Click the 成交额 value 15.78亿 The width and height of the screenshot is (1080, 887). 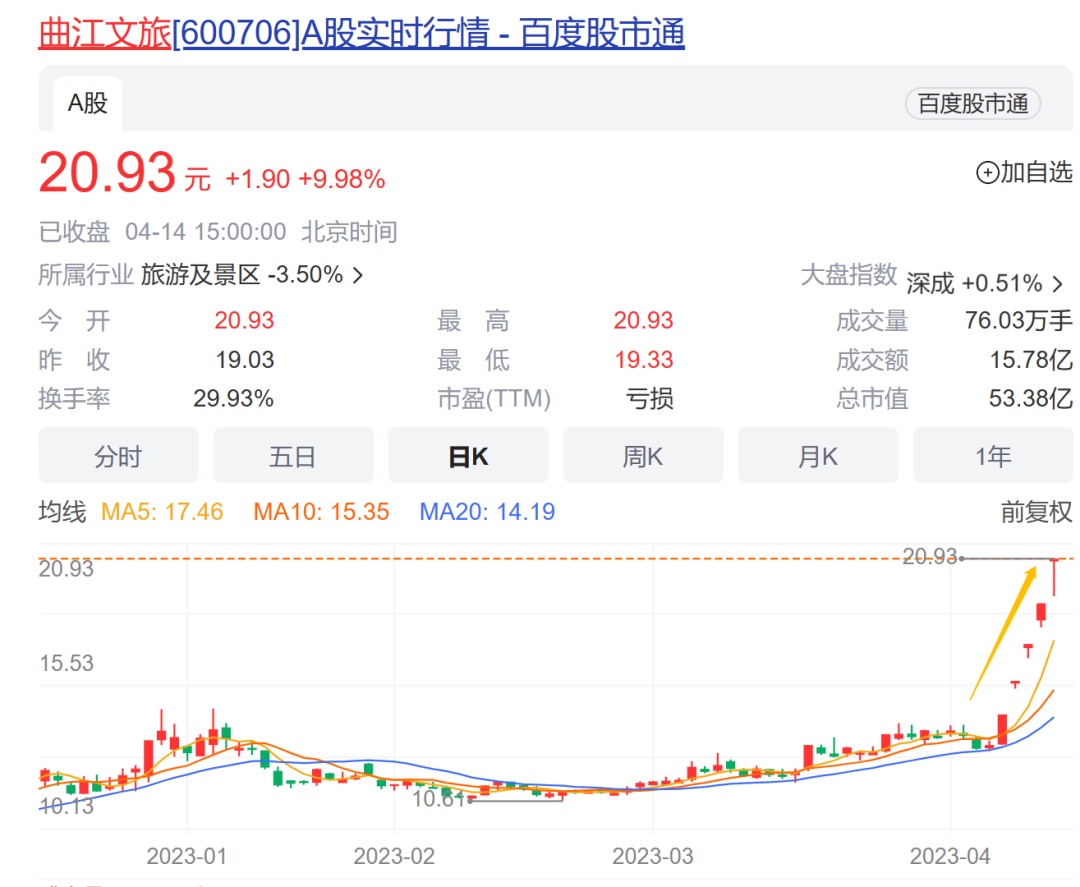pyautogui.click(x=1031, y=359)
